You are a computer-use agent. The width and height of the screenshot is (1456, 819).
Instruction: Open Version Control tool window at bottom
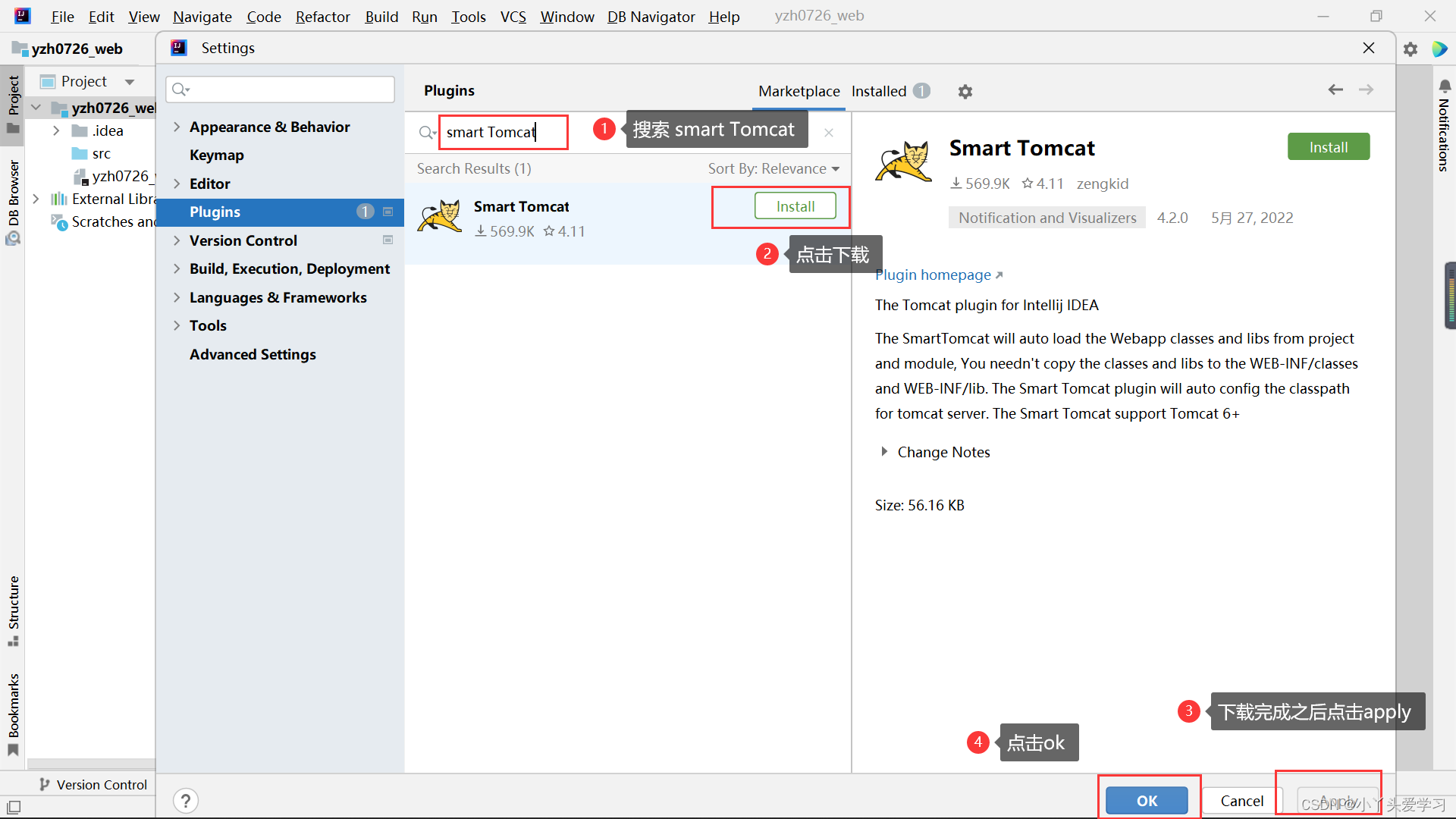point(93,785)
